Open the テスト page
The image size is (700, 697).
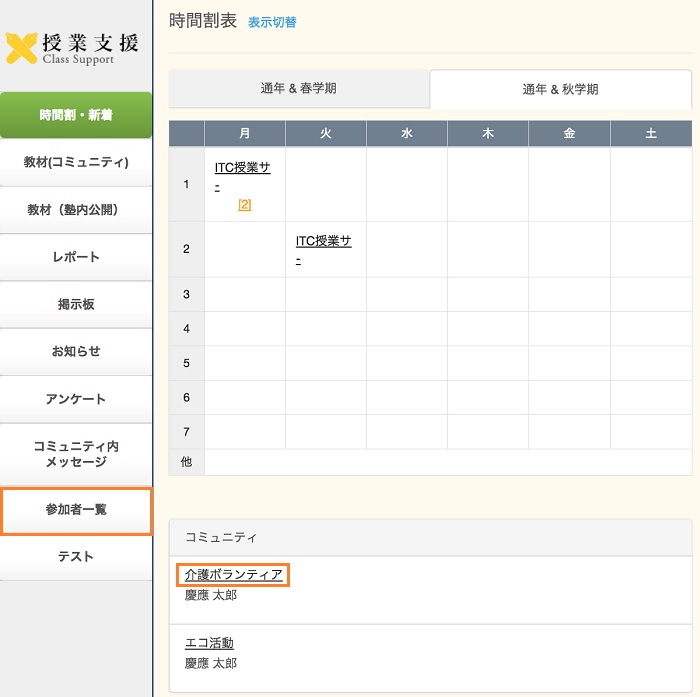76,557
